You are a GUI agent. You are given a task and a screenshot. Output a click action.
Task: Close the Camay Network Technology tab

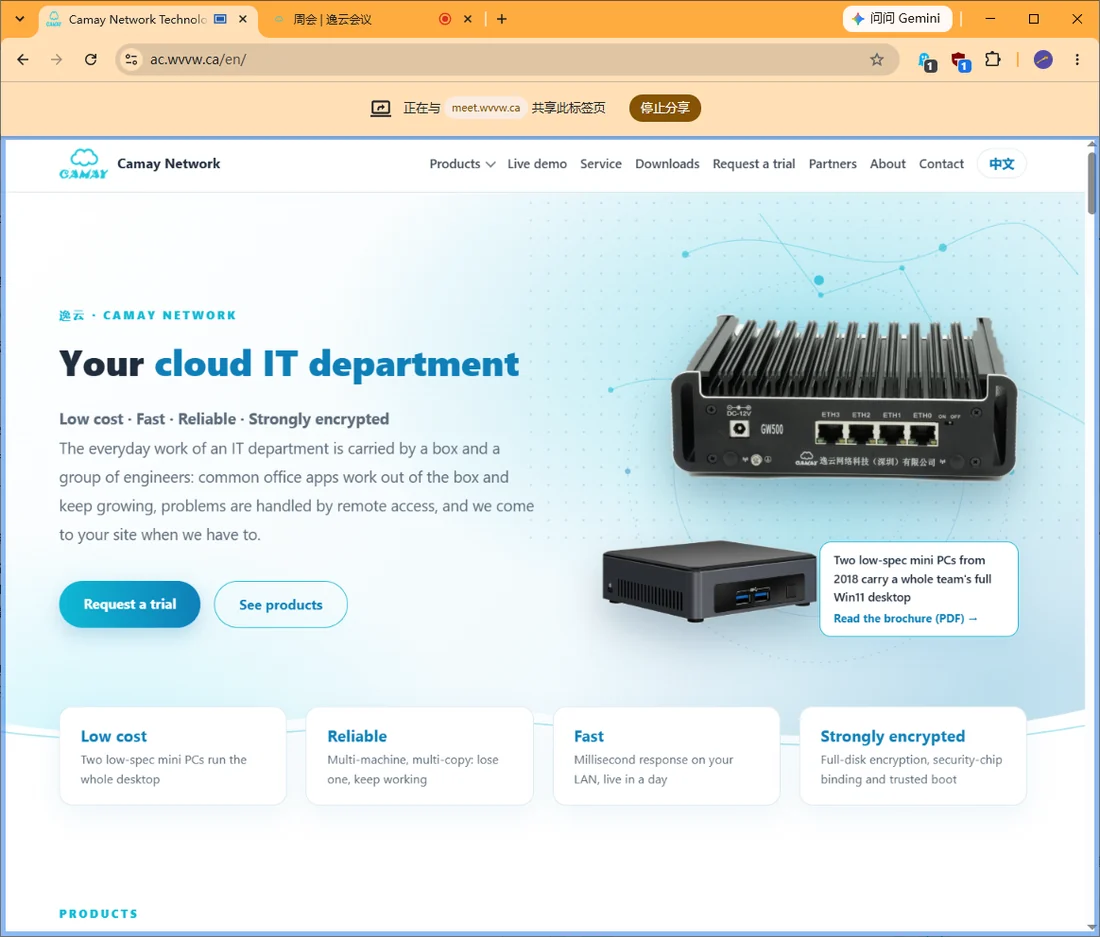click(243, 19)
